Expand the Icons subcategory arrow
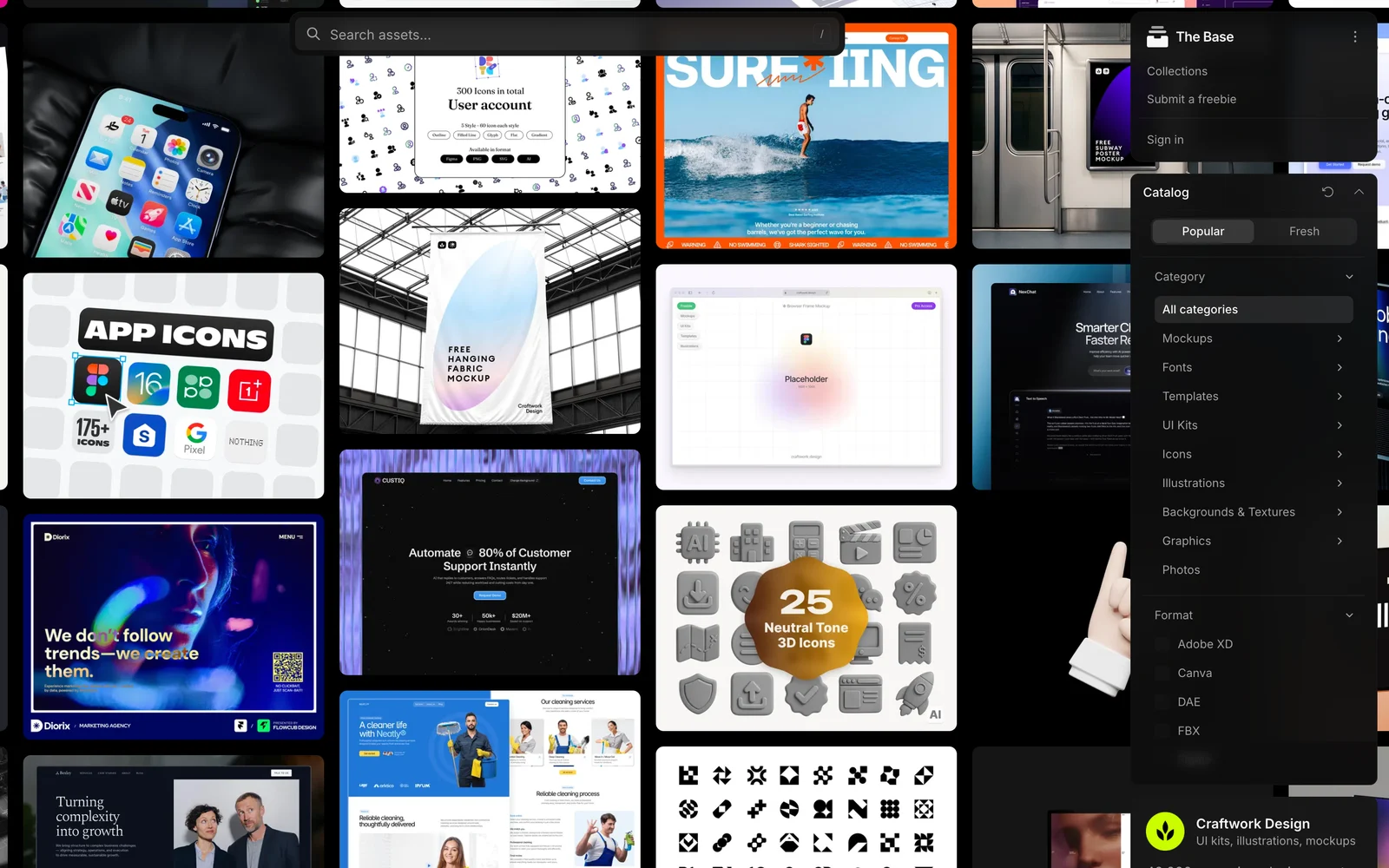The height and width of the screenshot is (868, 1389). 1340,454
